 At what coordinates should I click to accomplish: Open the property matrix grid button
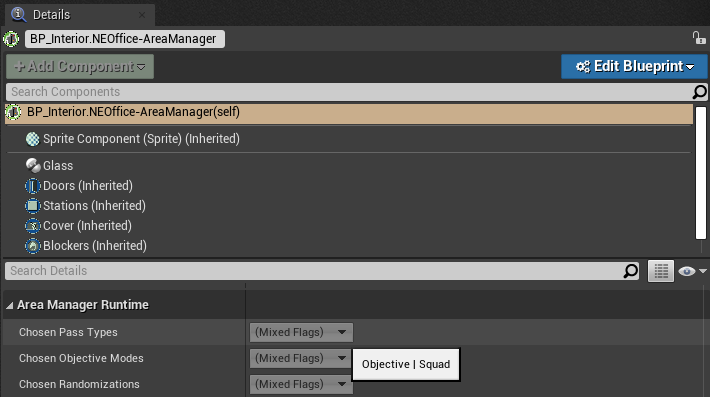(x=661, y=271)
